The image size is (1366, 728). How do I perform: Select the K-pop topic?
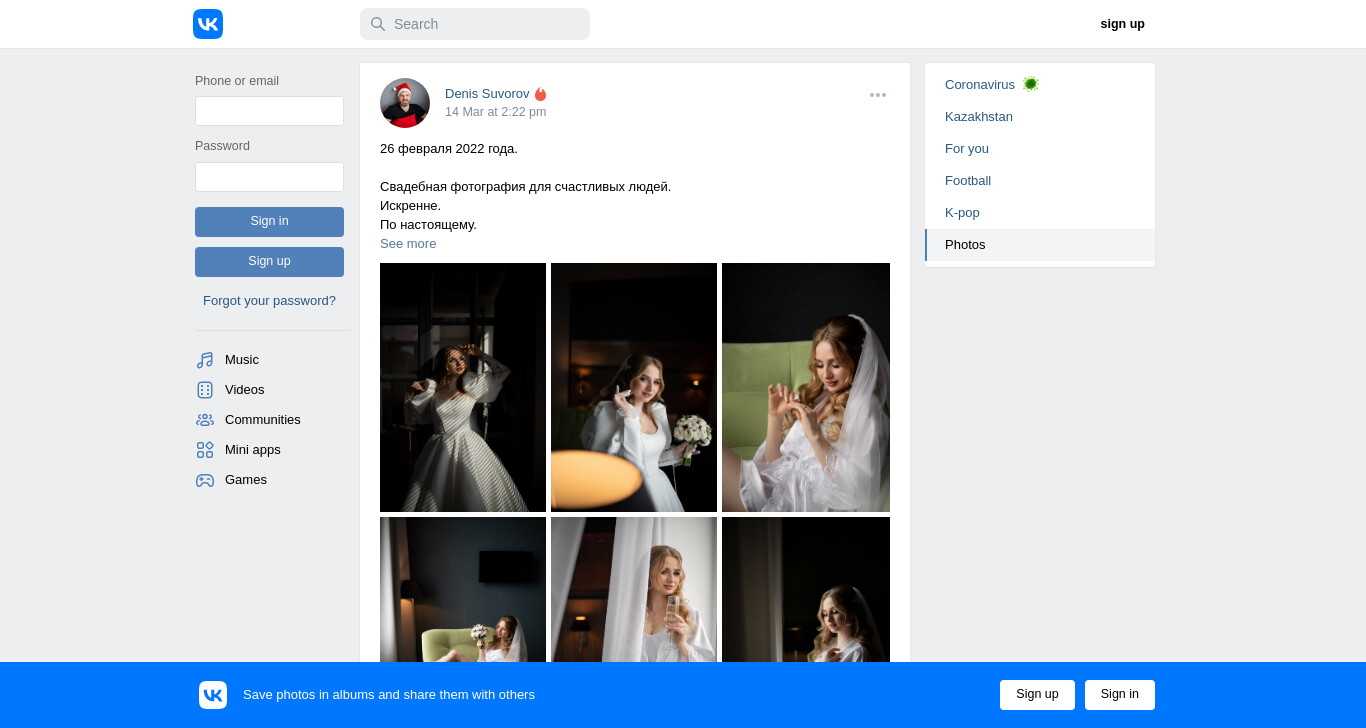click(1040, 213)
